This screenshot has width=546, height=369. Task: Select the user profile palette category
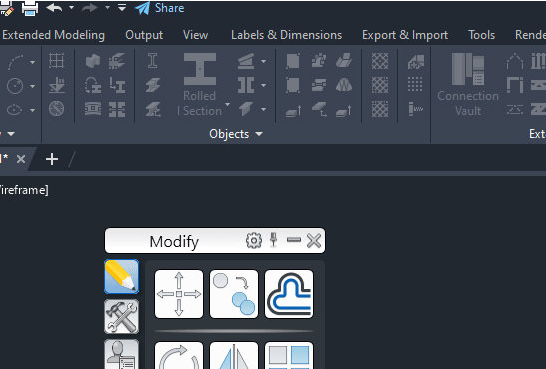[122, 354]
